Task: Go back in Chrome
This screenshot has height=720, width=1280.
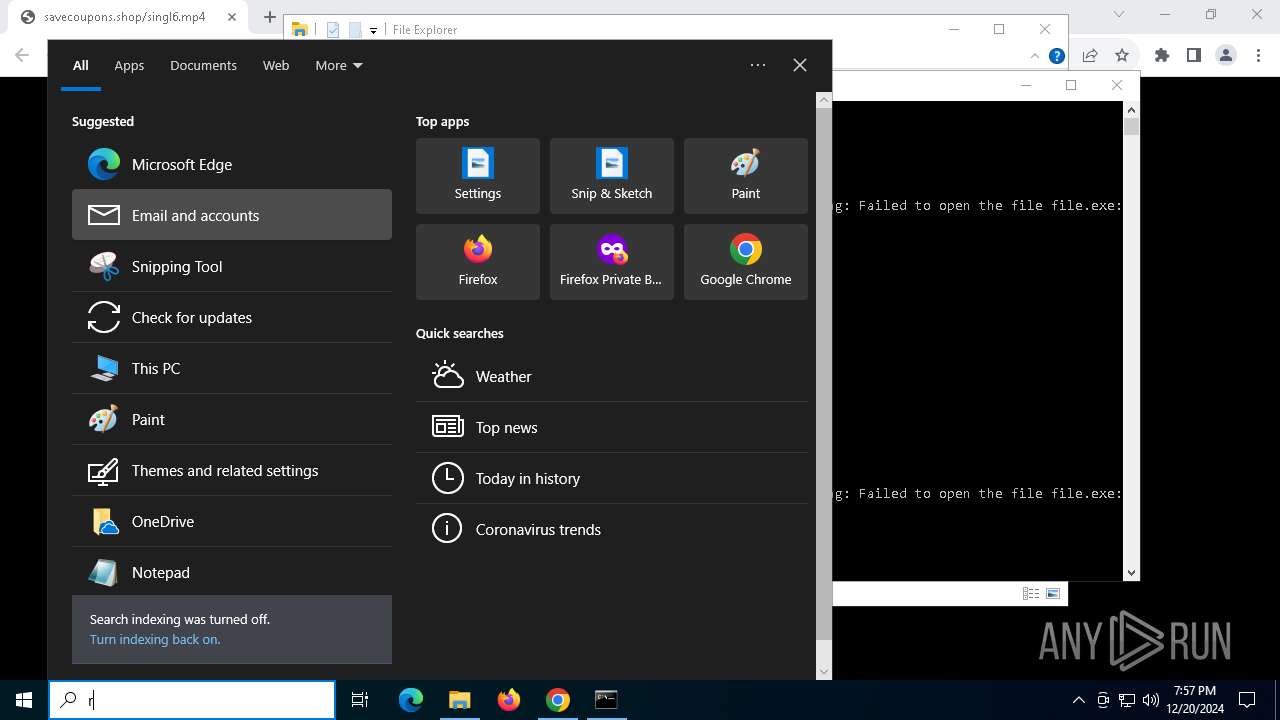Action: (x=22, y=56)
